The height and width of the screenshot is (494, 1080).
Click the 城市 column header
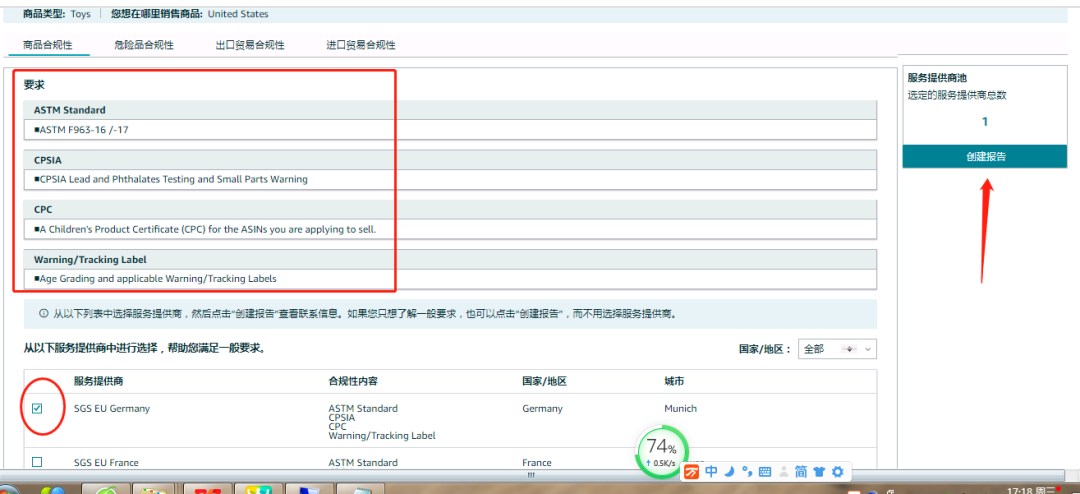[x=674, y=382]
